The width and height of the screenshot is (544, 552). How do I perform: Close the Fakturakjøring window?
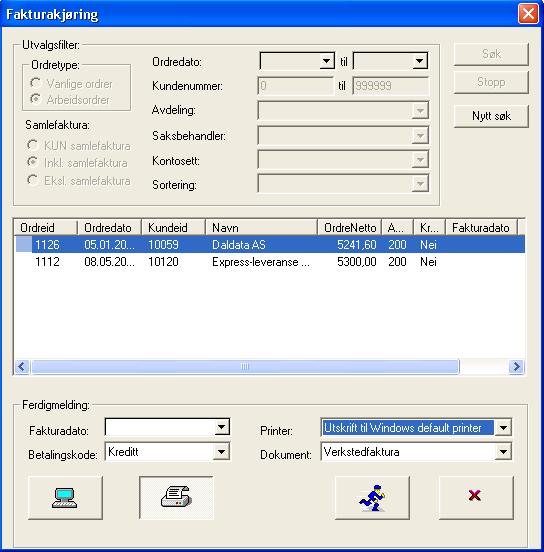pyautogui.click(x=528, y=14)
